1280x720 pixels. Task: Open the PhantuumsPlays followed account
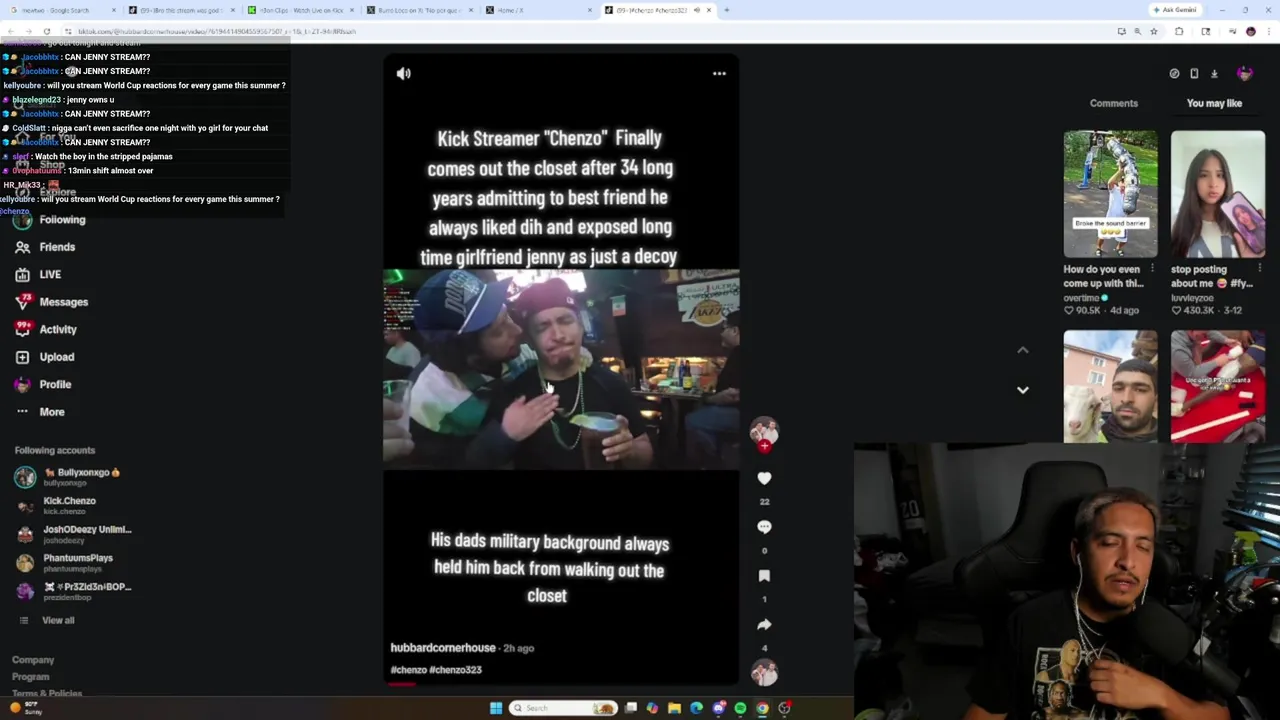coord(64,562)
